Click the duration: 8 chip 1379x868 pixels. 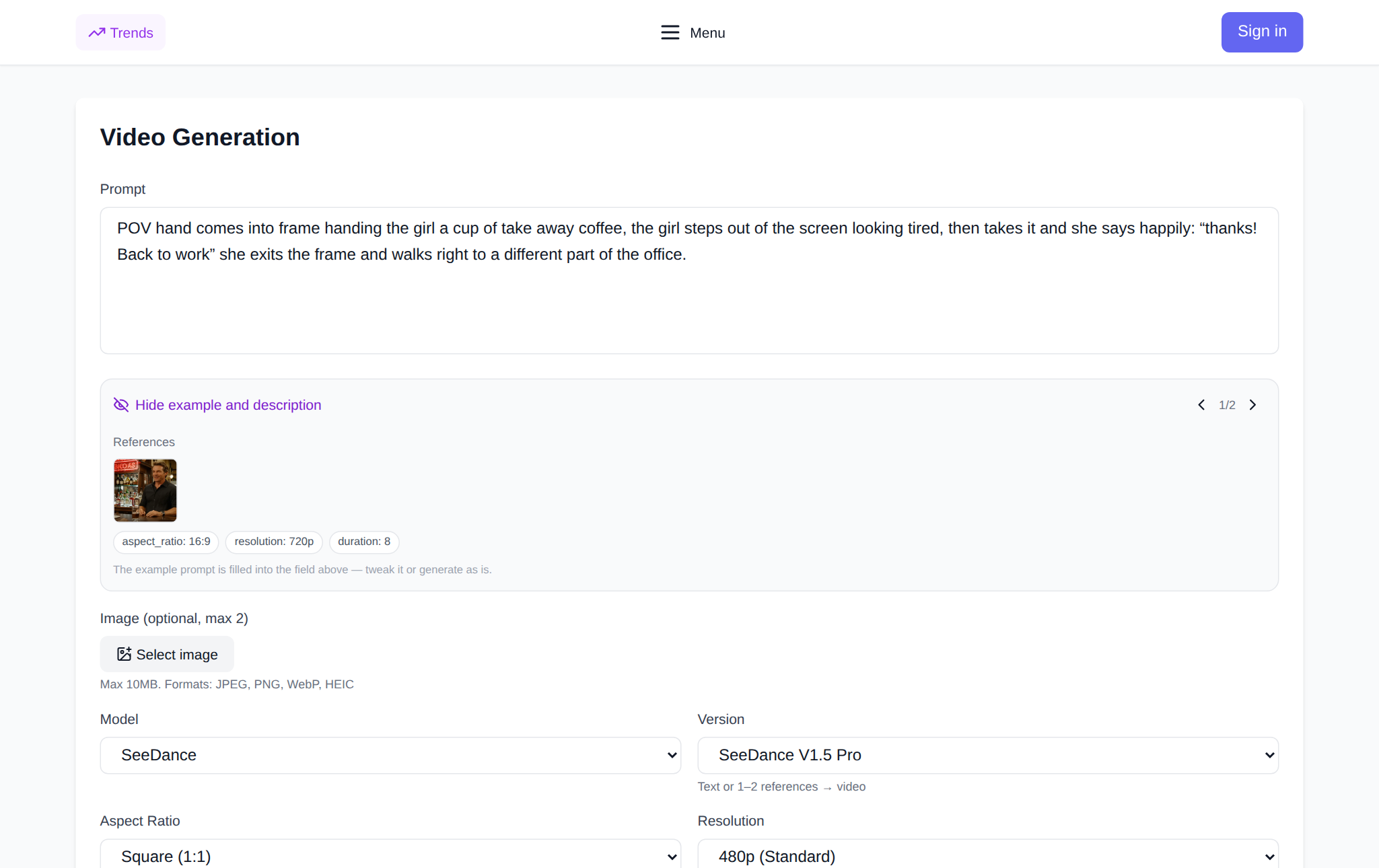point(364,542)
